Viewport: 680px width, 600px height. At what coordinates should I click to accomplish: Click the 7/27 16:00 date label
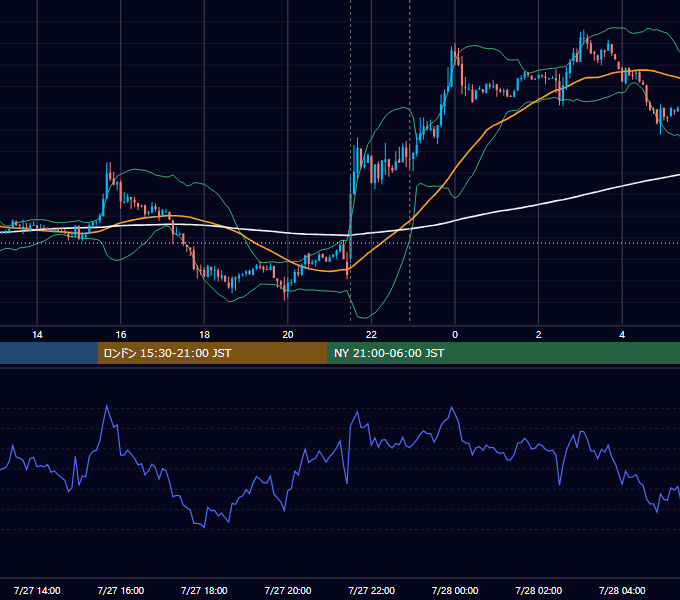121,590
